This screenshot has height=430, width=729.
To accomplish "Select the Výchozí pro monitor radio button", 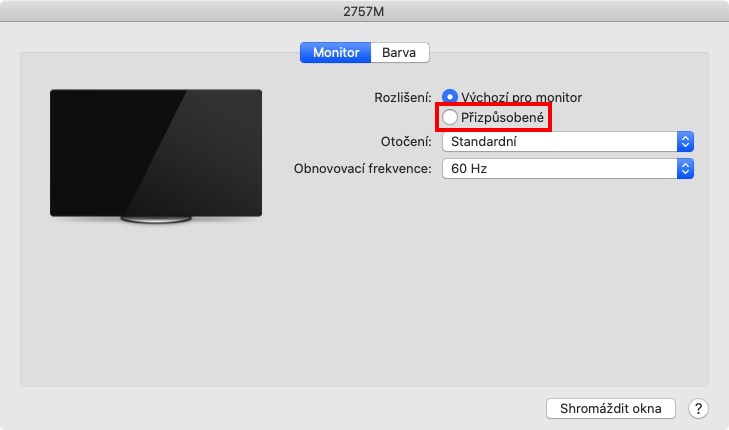I will point(450,97).
